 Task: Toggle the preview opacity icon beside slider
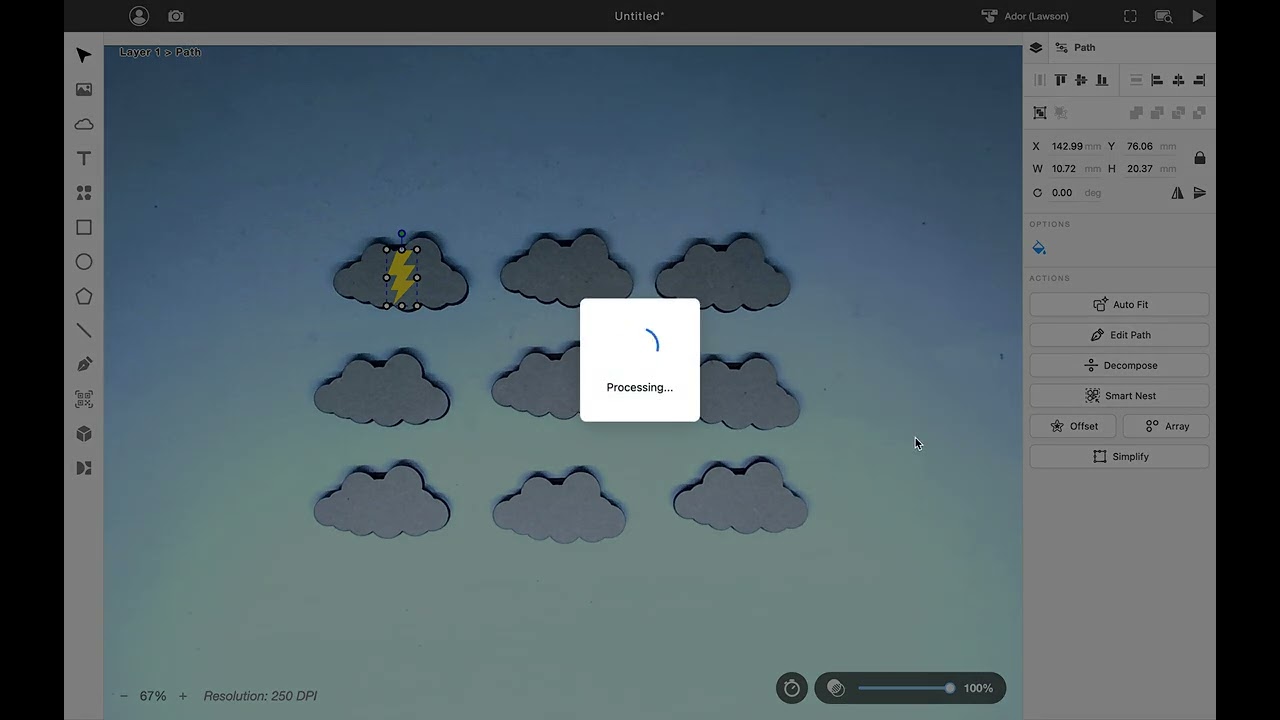836,688
